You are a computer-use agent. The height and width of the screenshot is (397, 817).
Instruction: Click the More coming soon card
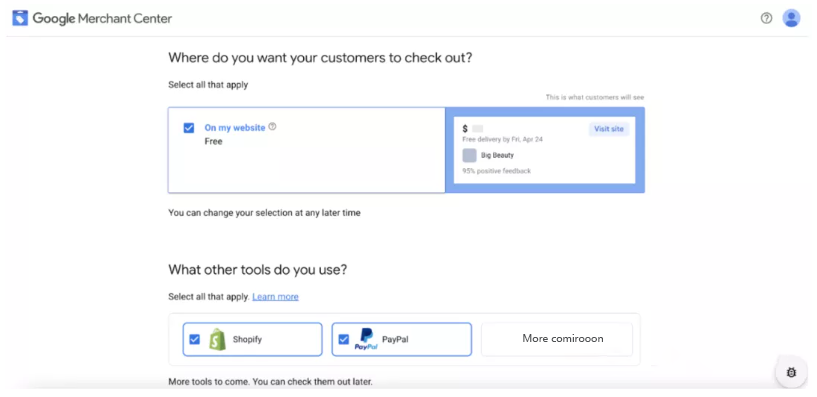coord(556,339)
